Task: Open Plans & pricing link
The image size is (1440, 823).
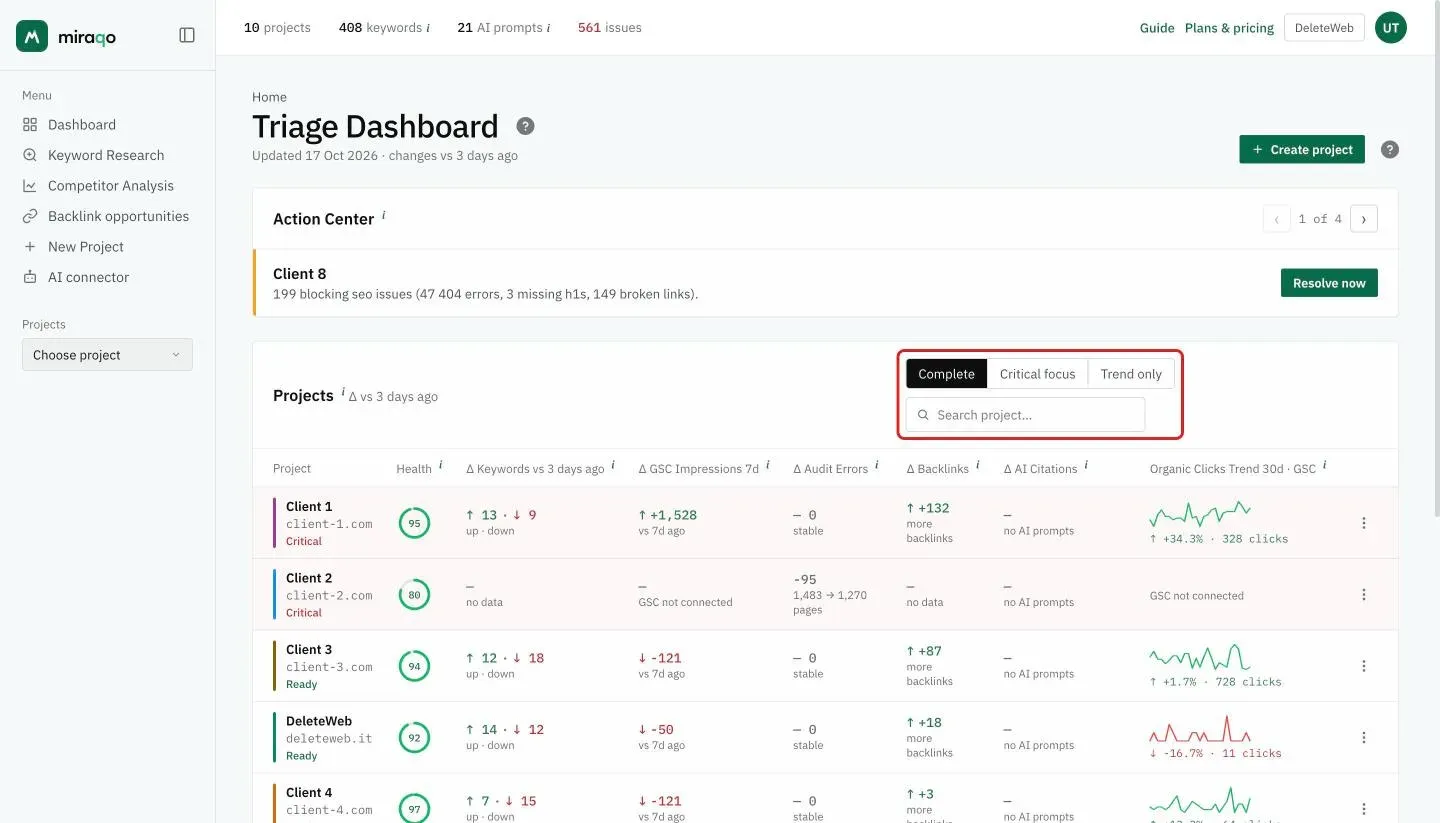Action: tap(1229, 28)
